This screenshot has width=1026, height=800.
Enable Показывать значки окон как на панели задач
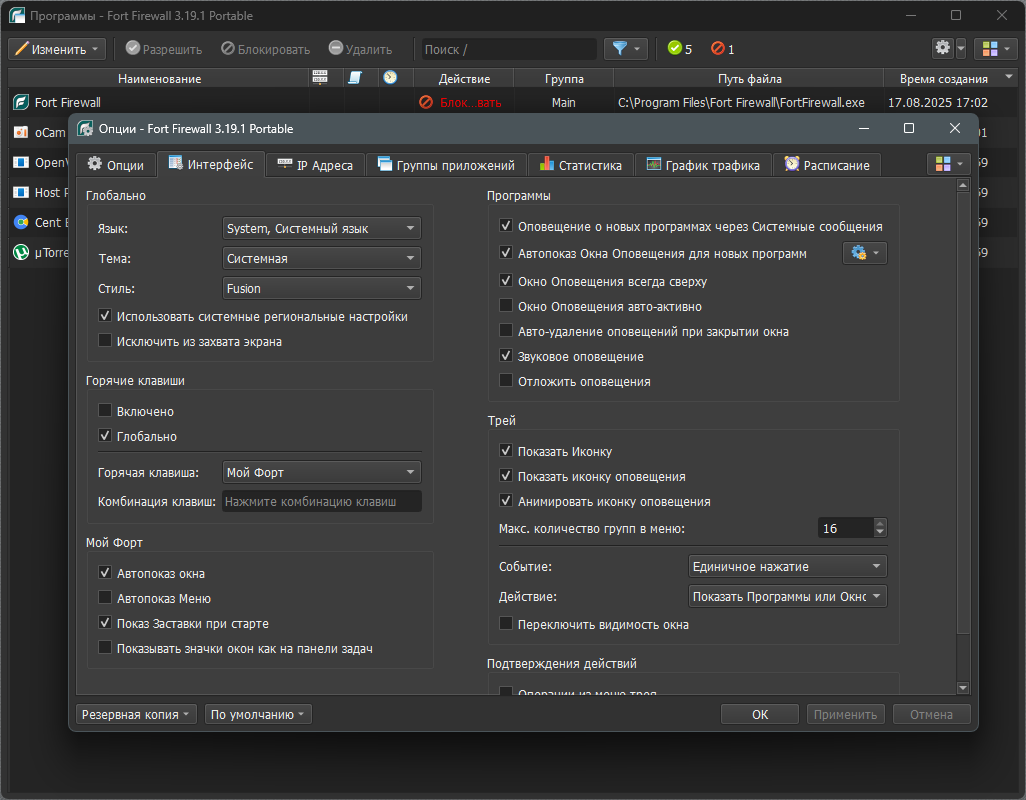(x=105, y=648)
